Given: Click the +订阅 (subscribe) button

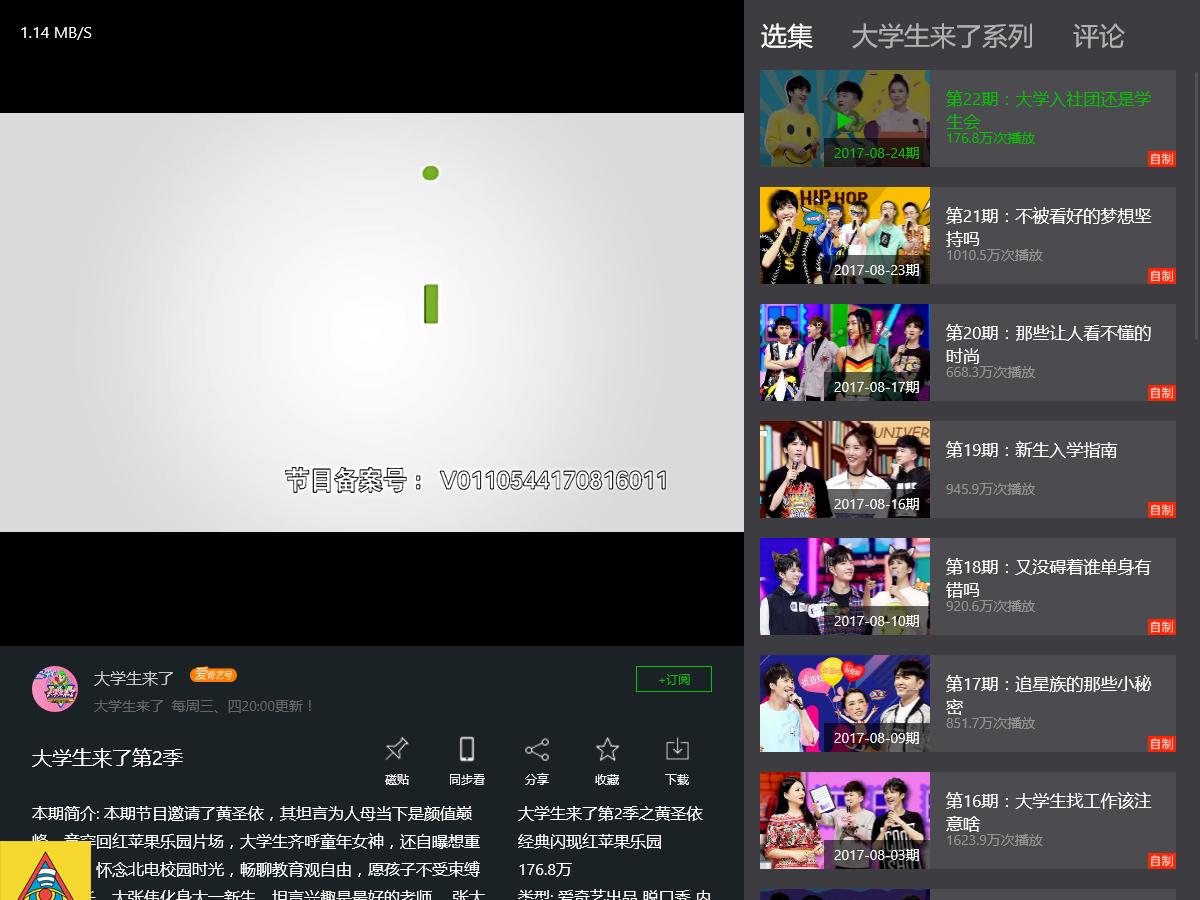Looking at the screenshot, I should click(674, 678).
